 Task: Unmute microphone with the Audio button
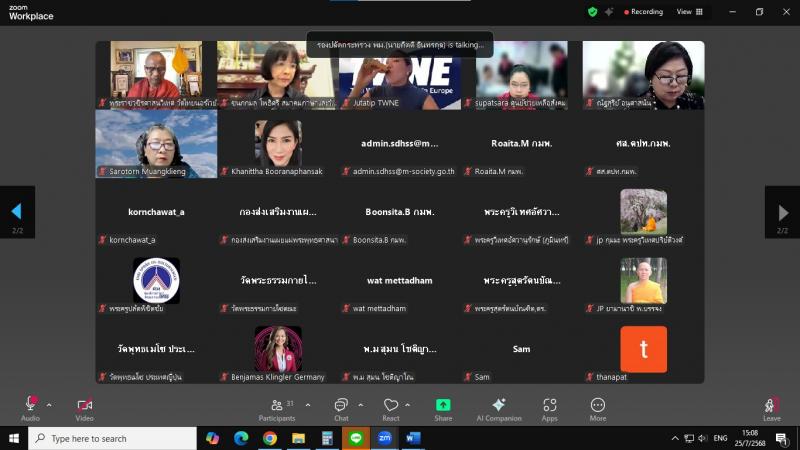coord(30,409)
